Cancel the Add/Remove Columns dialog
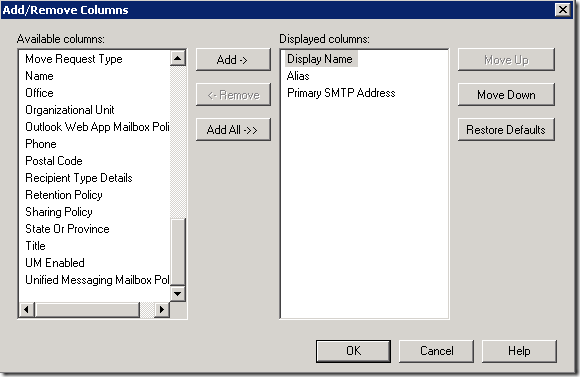The height and width of the screenshot is (377, 580). [436, 351]
